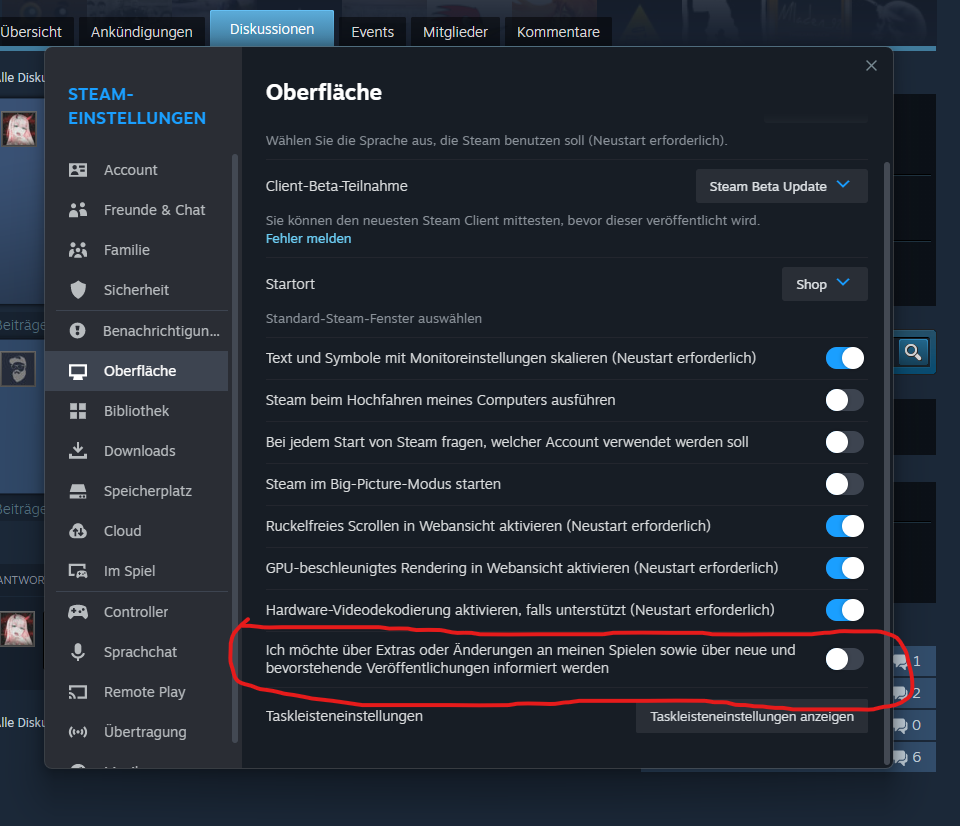960x826 pixels.
Task: Select the Im Spiel overlay icon
Action: point(78,571)
